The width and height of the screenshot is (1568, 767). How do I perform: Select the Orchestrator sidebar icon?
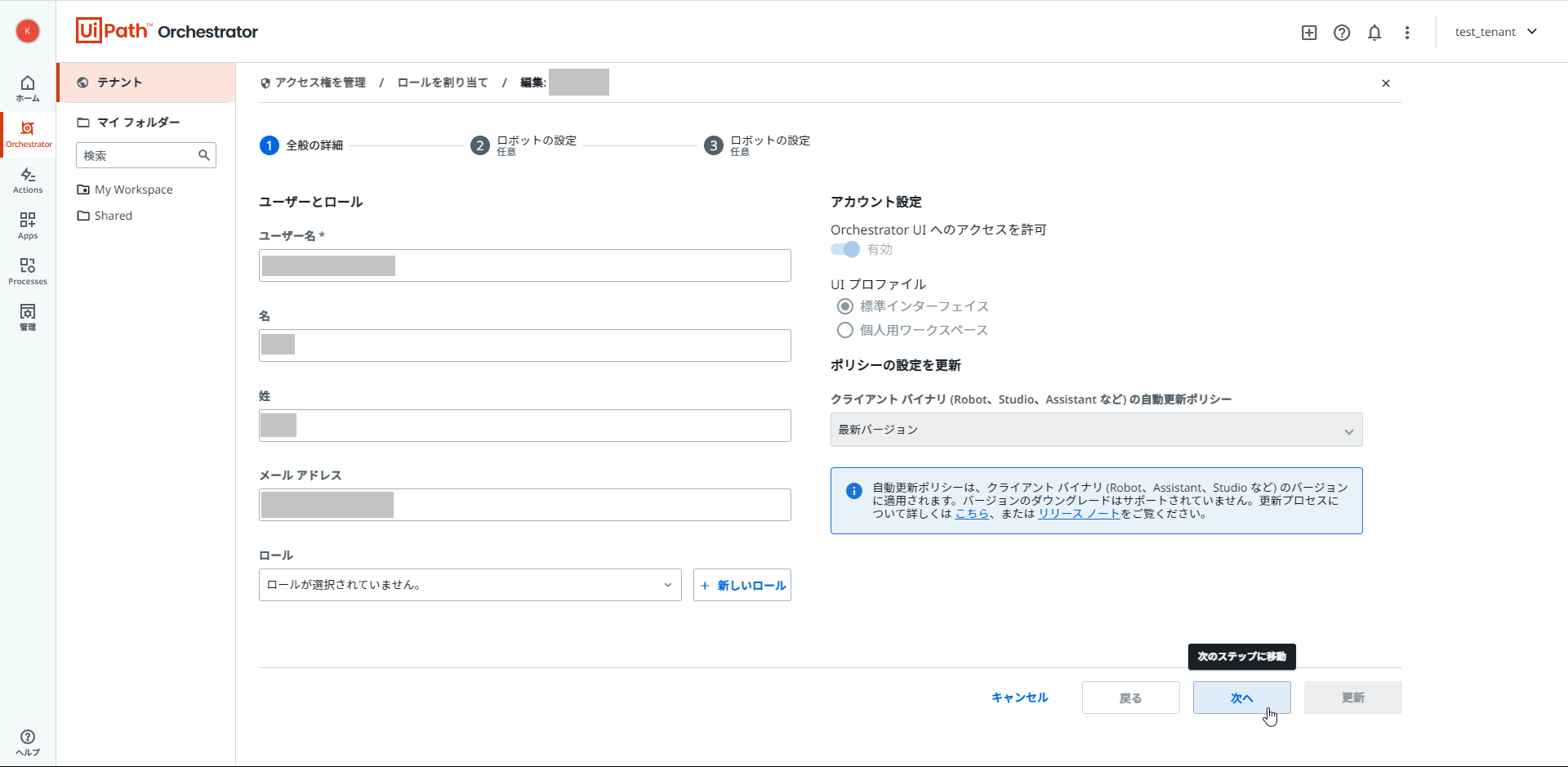pyautogui.click(x=29, y=135)
